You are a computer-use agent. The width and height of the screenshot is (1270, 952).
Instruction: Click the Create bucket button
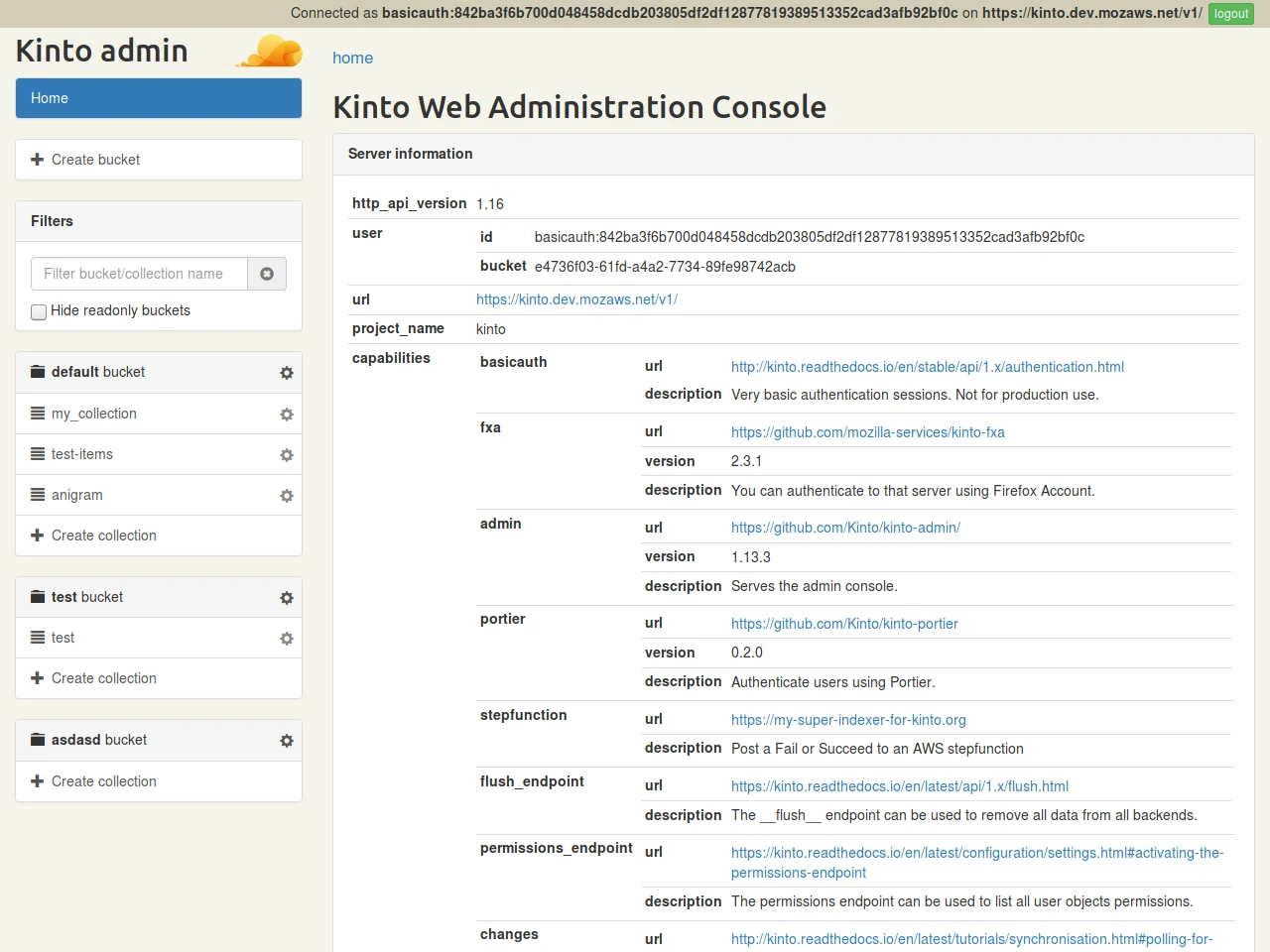pyautogui.click(x=159, y=160)
